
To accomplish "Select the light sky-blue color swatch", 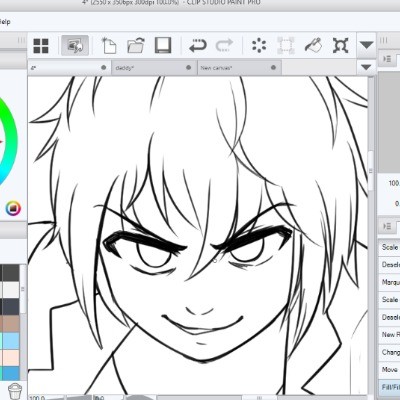I will coord(11,341).
